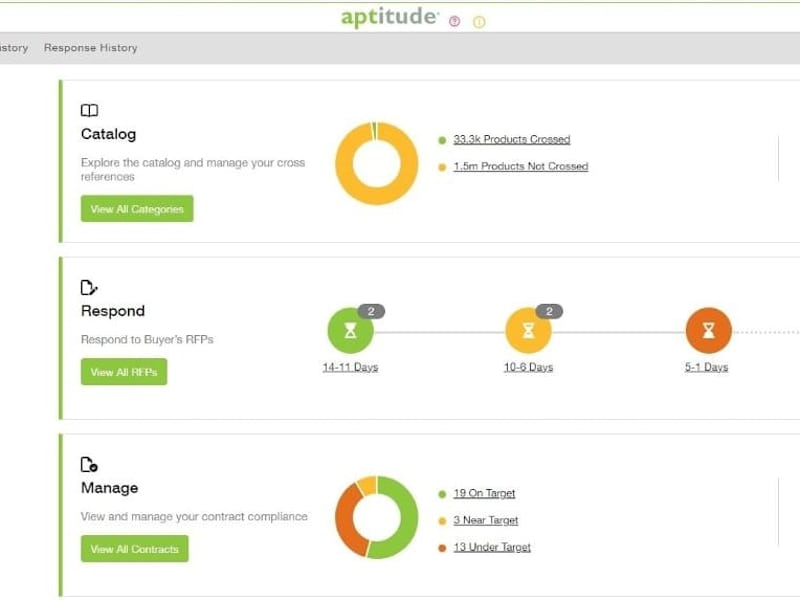This screenshot has height=600, width=800.
Task: Click the Catalog book icon
Action: (89, 110)
